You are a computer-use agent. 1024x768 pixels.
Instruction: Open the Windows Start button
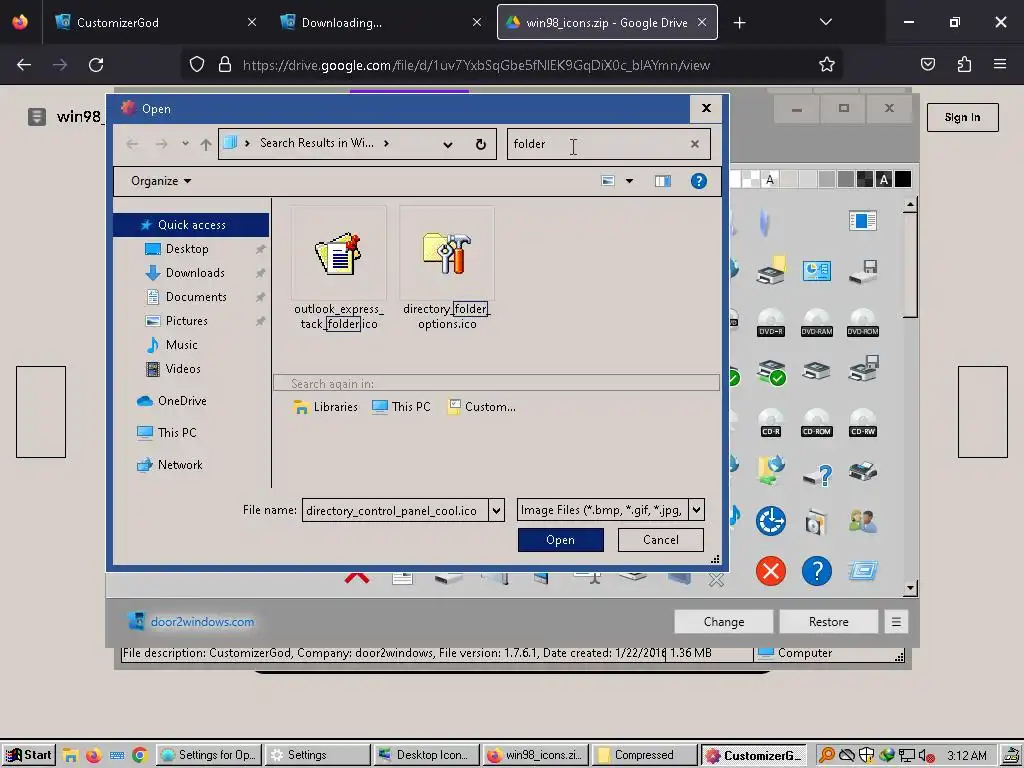coord(28,755)
